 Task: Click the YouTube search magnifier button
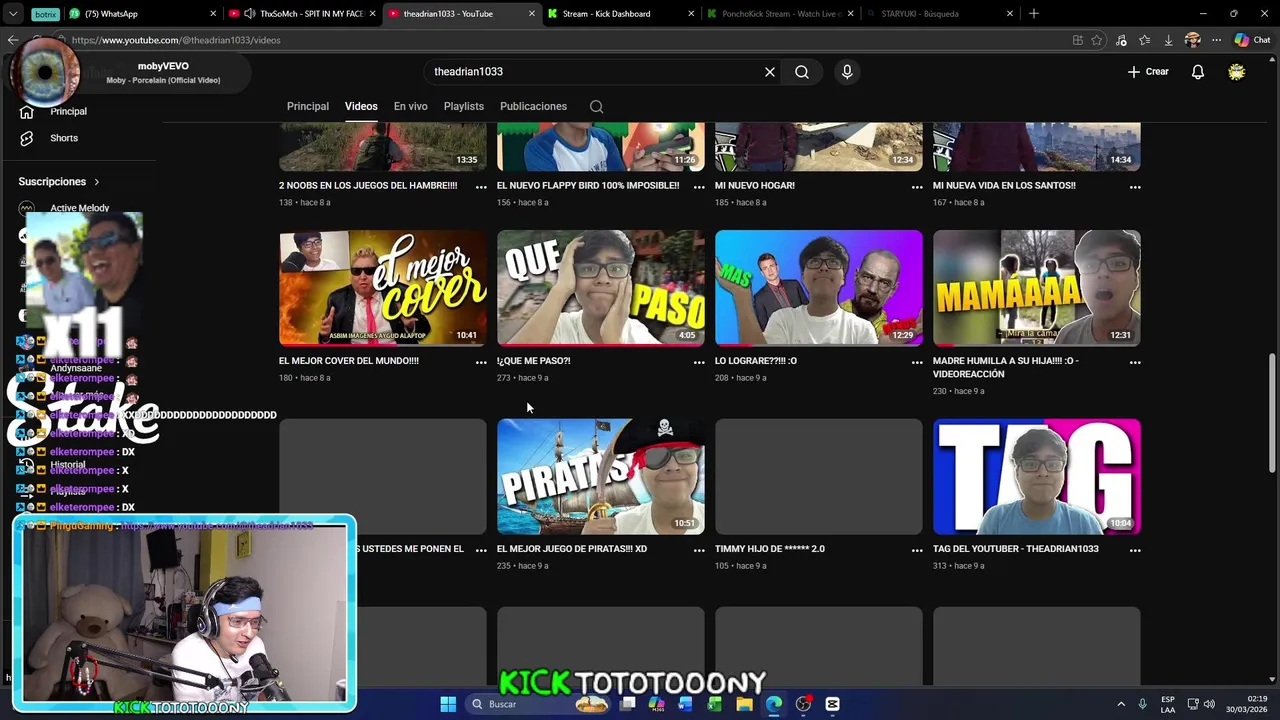click(802, 72)
